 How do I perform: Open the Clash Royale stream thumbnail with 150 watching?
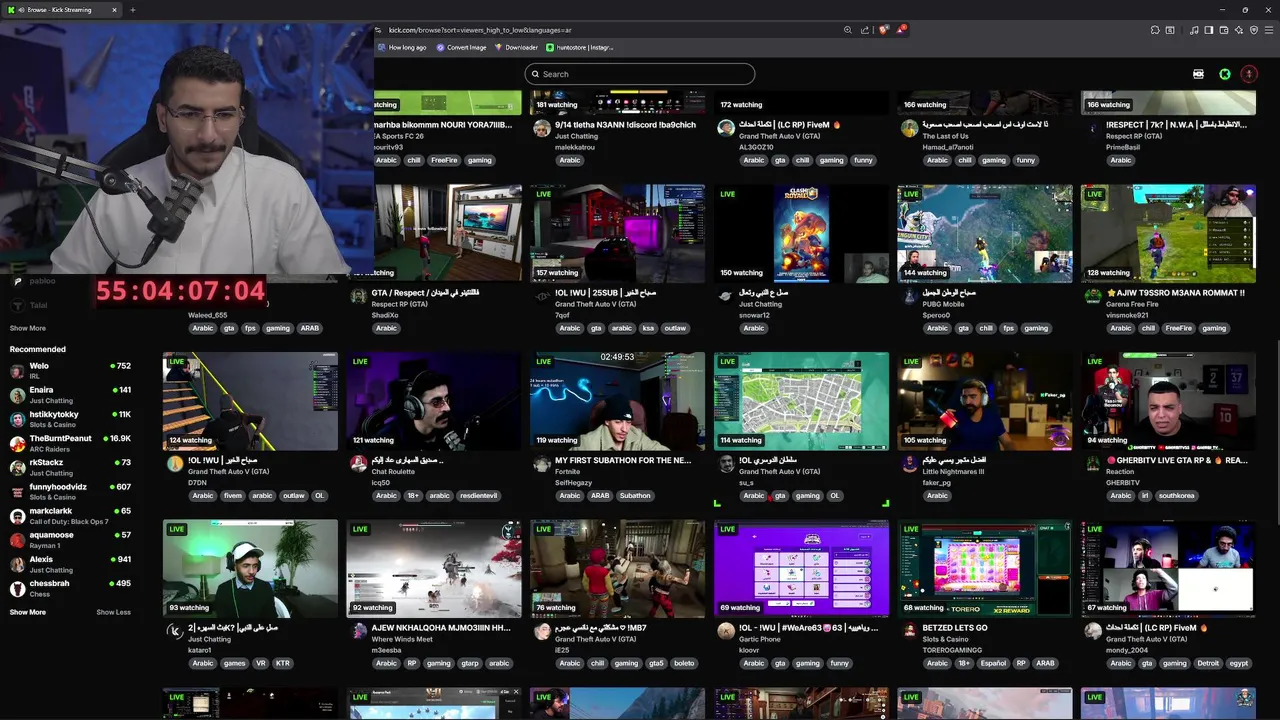(x=801, y=233)
